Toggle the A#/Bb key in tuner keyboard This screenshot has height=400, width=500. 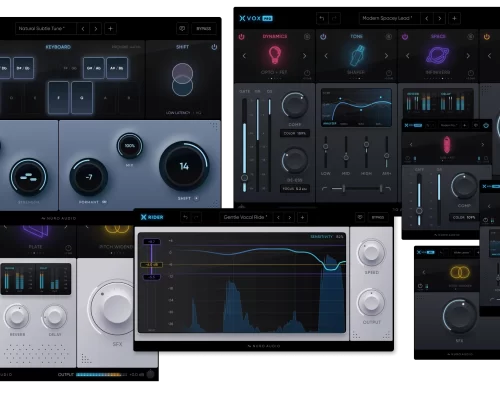(117, 68)
